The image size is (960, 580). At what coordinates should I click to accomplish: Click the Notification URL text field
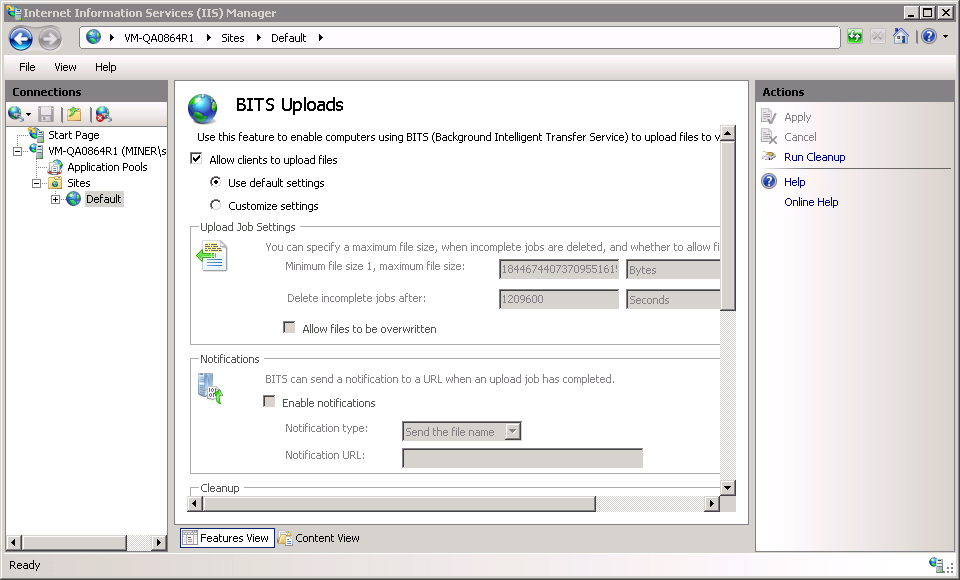522,458
